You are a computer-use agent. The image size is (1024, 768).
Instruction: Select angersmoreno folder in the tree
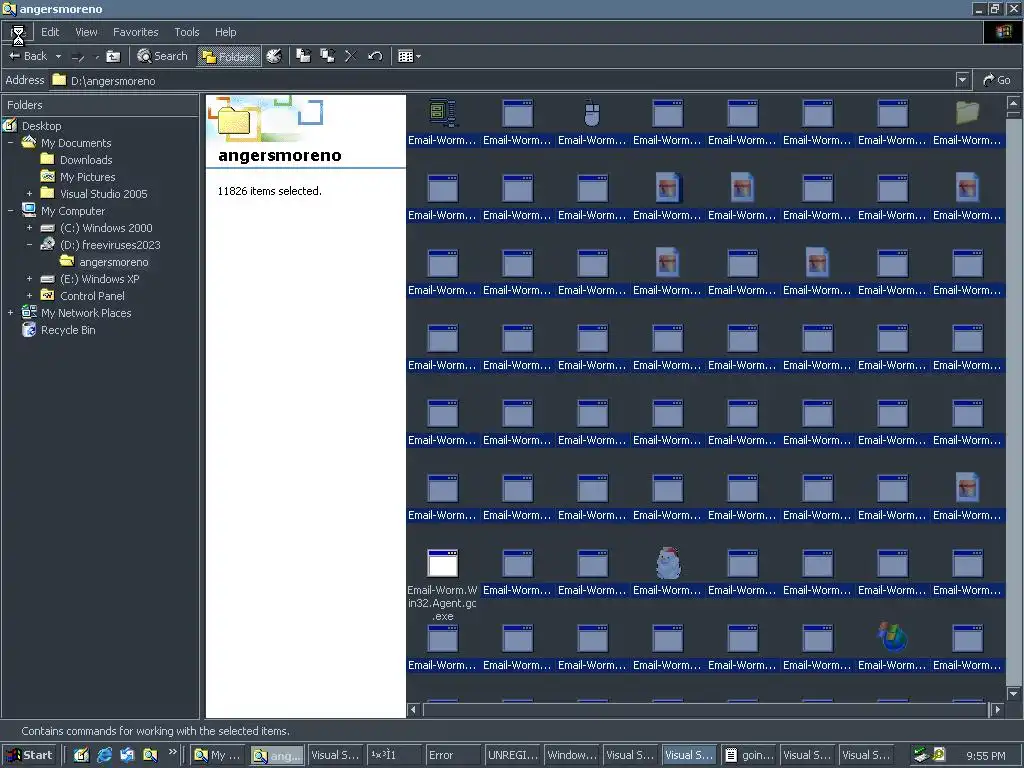(x=114, y=262)
